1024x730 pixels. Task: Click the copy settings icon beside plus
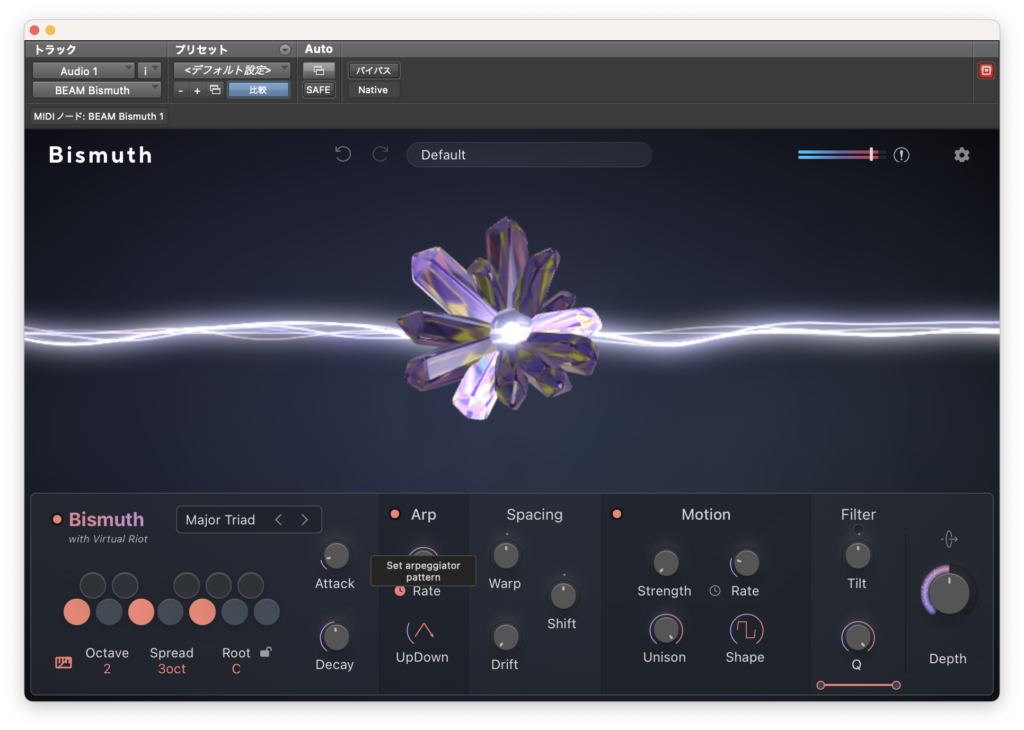pos(215,90)
